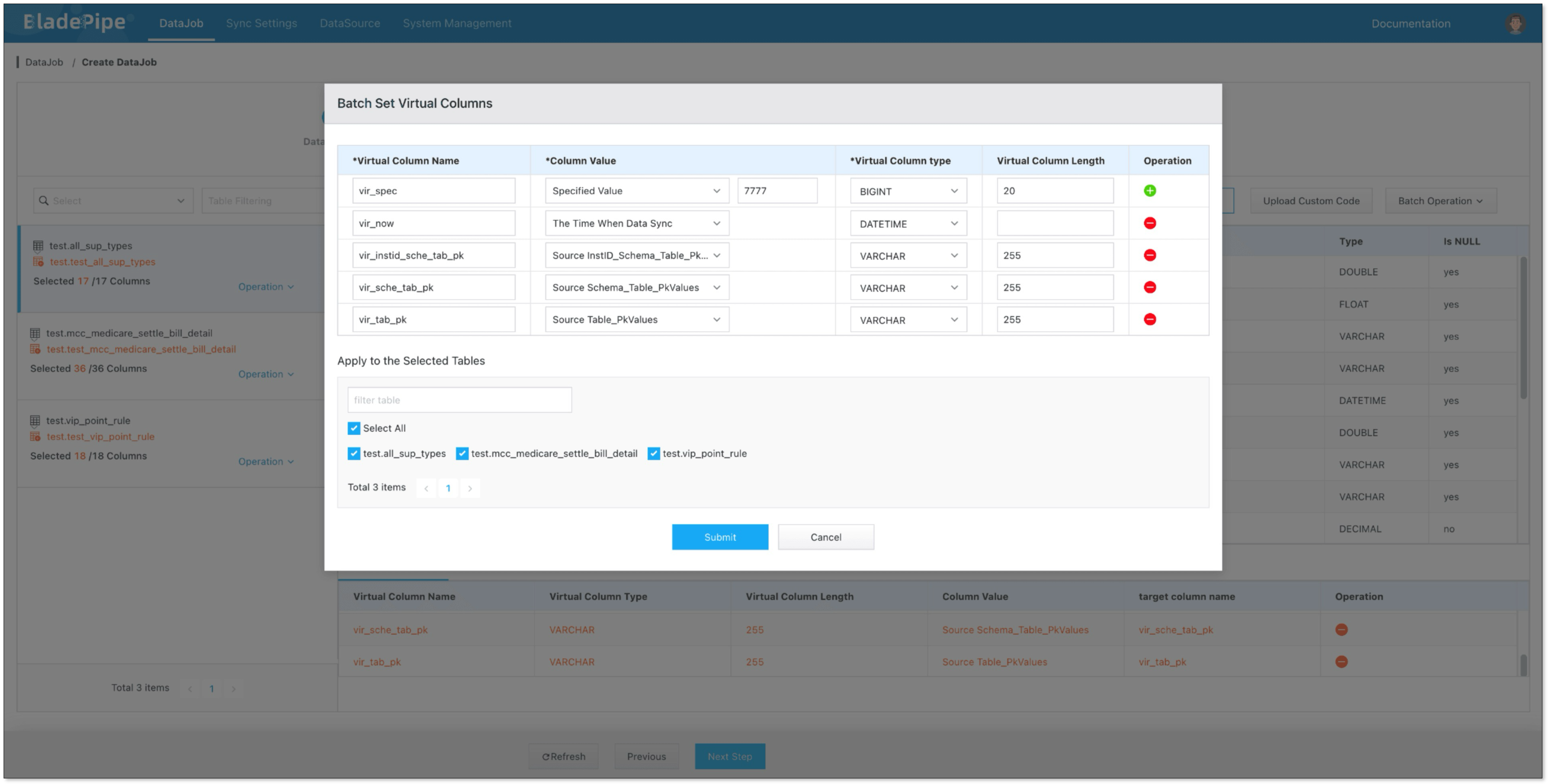Viewport: 1548px width, 784px height.
Task: Open the DATETIME virtual column type dropdown
Action: [x=908, y=224]
